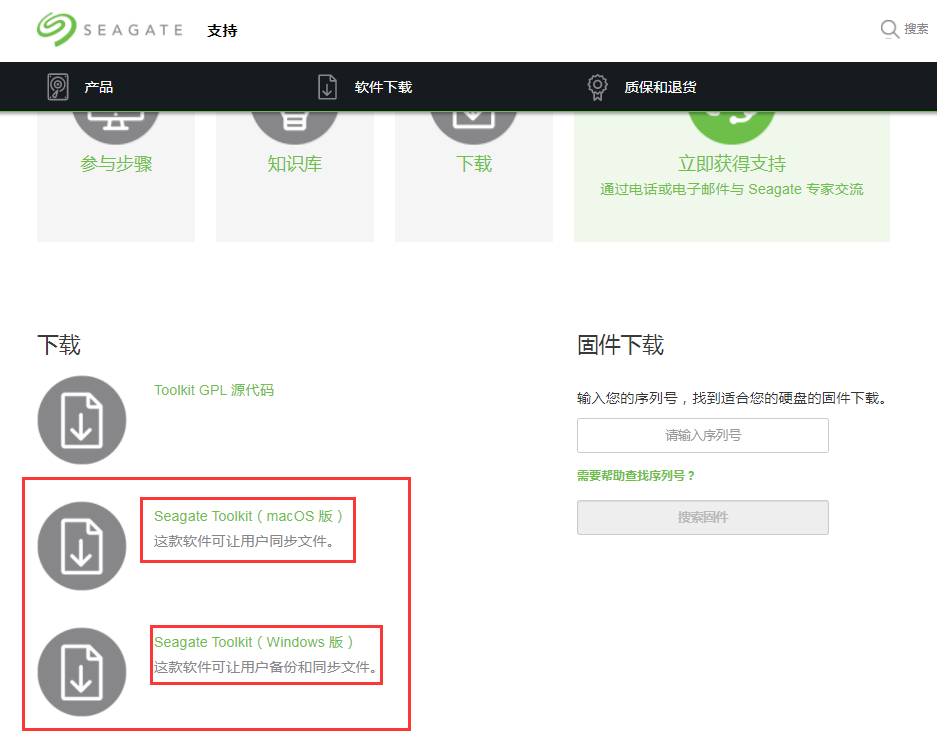Click the download document icon beside 软件下载
Viewport: 937px width, 745px height.
[x=327, y=87]
